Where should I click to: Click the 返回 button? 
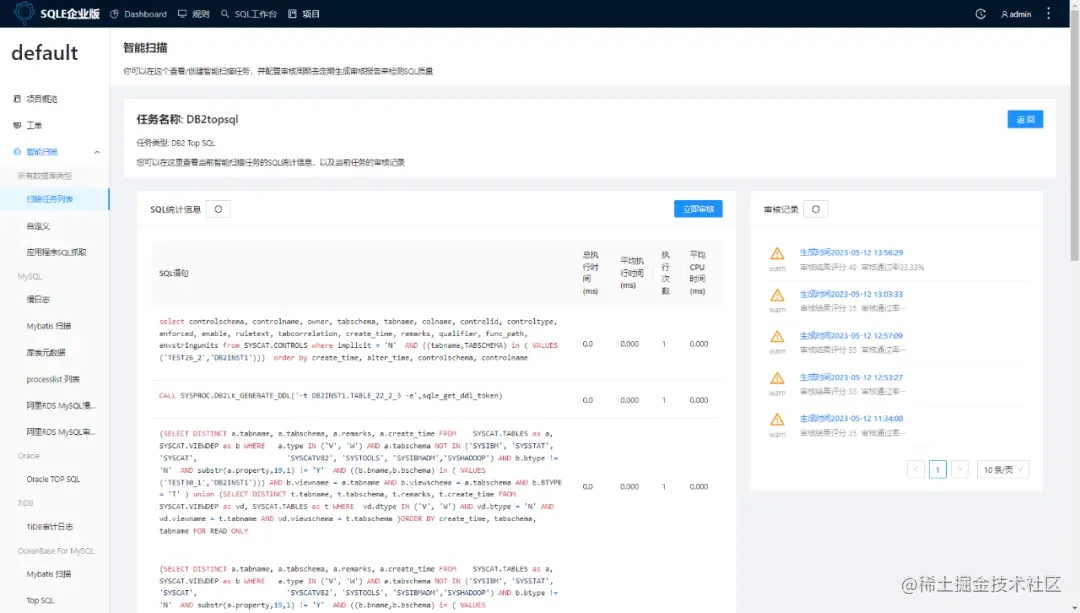1025,119
